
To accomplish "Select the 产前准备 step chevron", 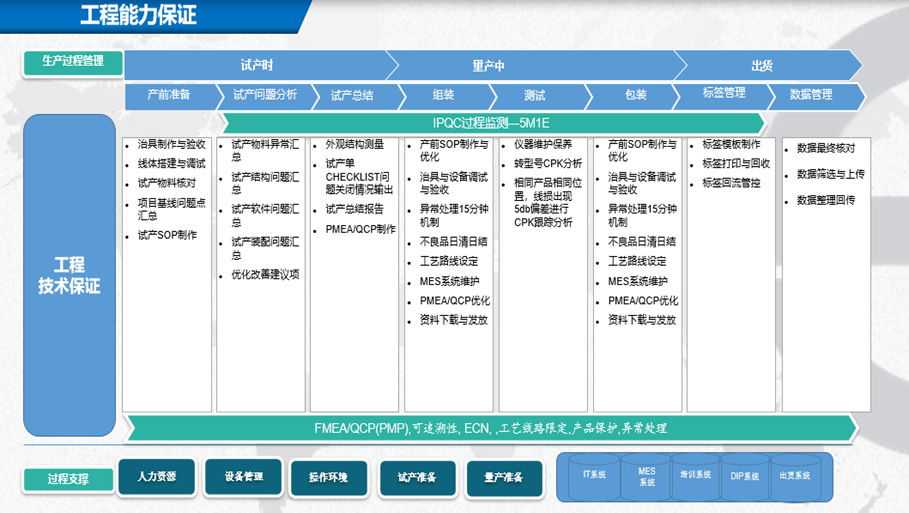I will click(168, 95).
